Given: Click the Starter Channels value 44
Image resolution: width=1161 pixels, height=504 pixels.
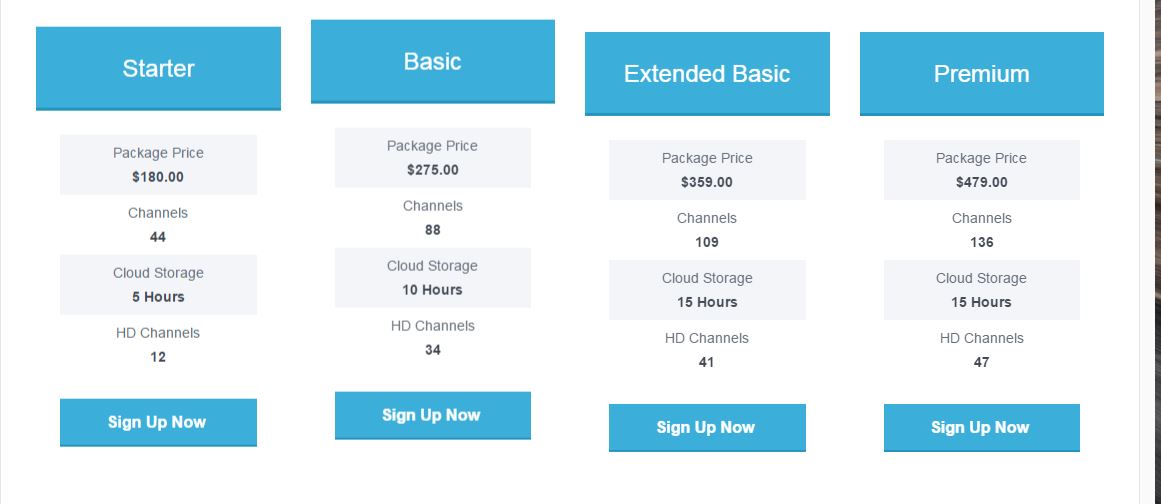Looking at the screenshot, I should (x=158, y=238).
